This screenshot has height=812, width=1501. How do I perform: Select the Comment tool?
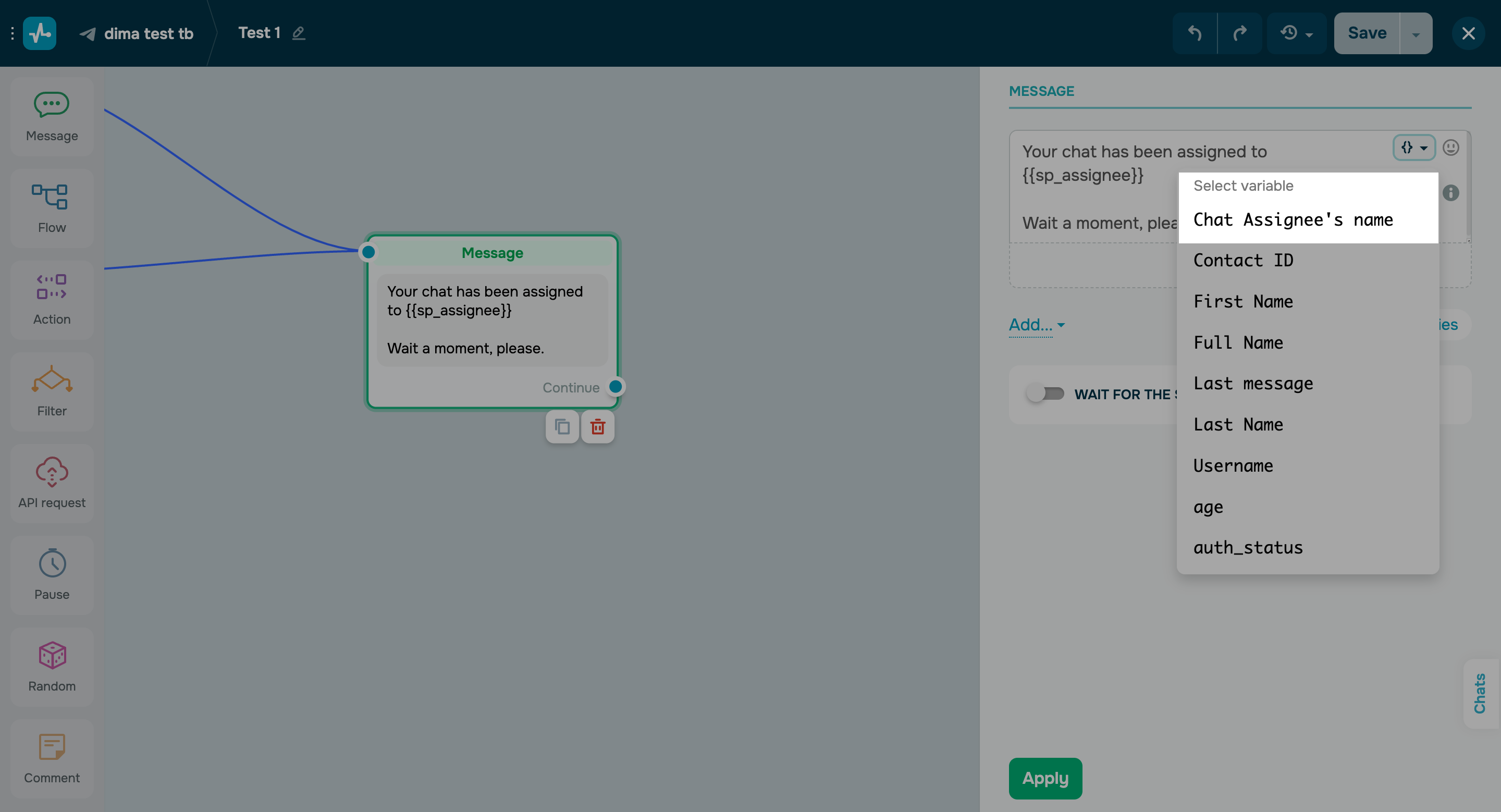52,758
